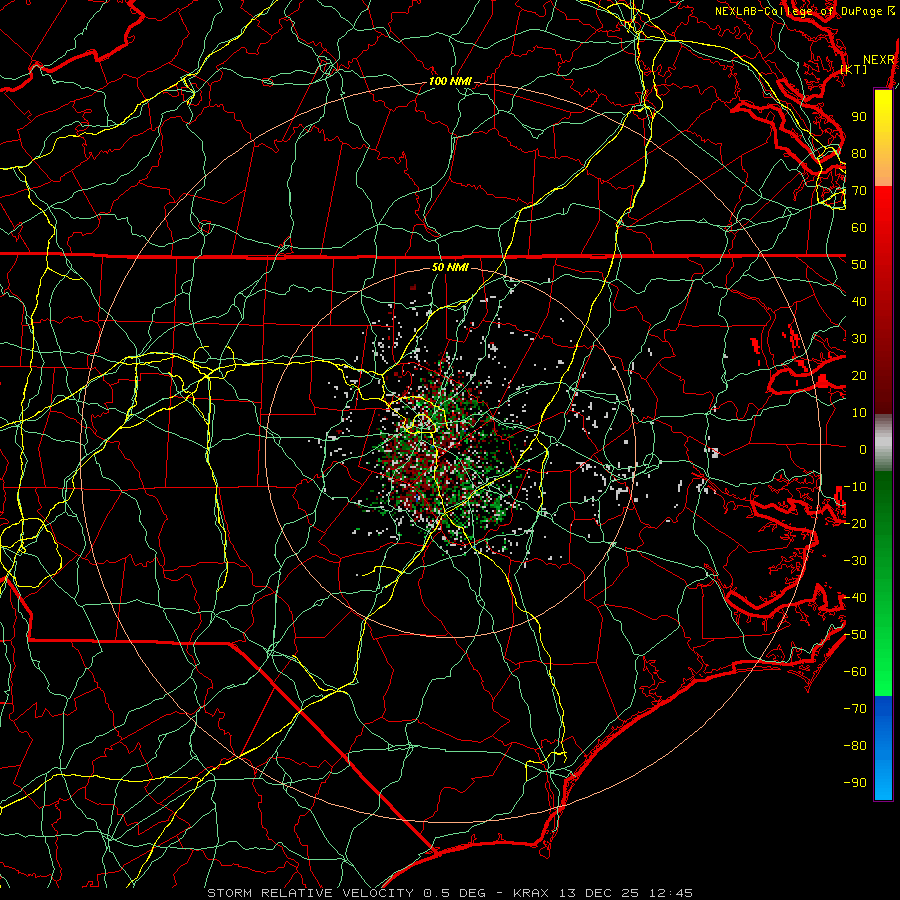Pick the orange segment near 70 knots

click(883, 172)
